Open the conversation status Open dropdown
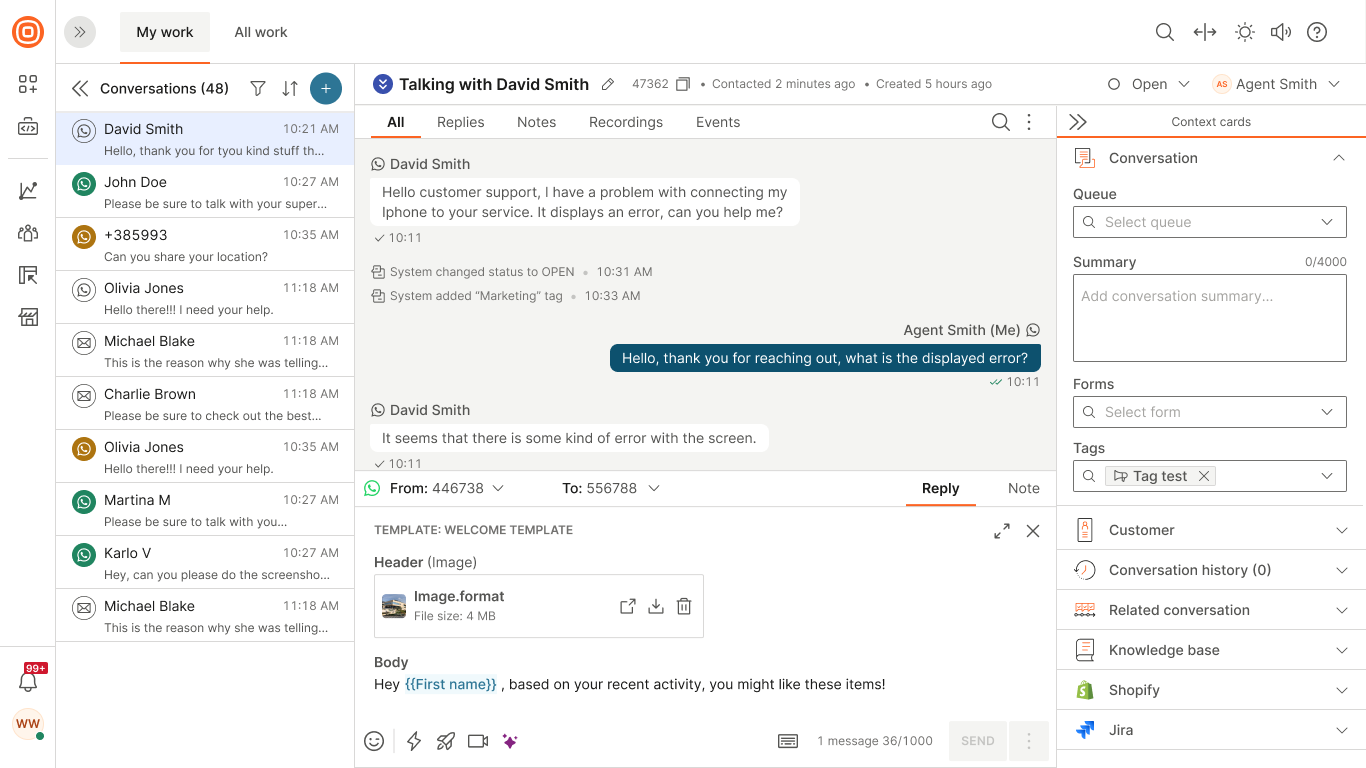 pos(1149,85)
